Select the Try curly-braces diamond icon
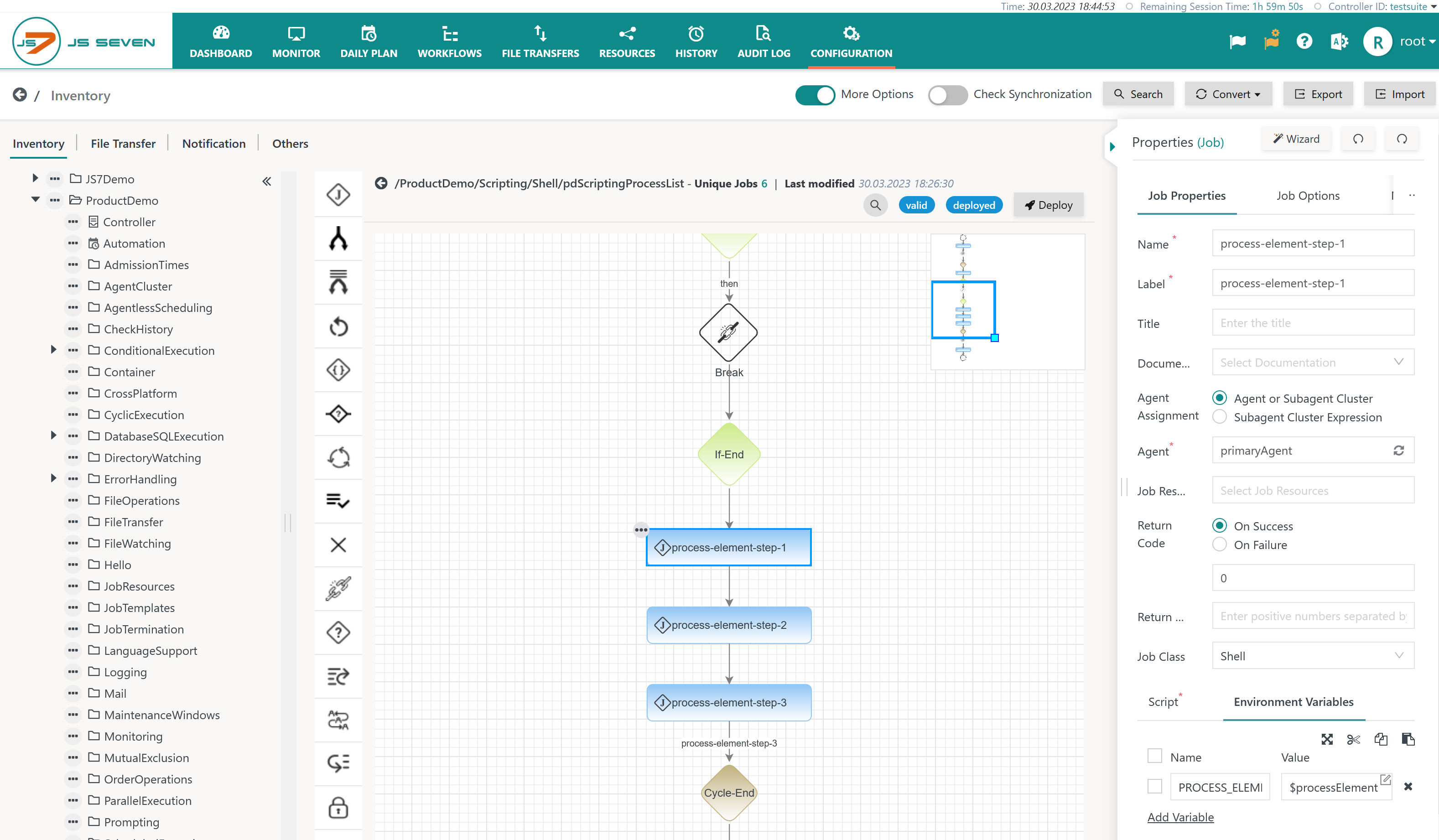This screenshot has height=840, width=1439. coord(338,370)
